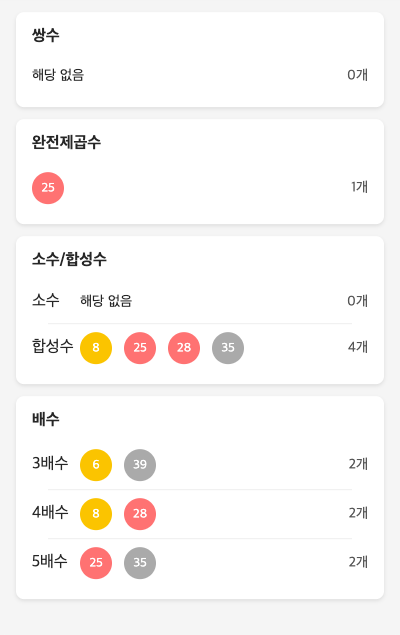Click the 4개 count in 합성수 row
The height and width of the screenshot is (635, 400).
pyautogui.click(x=358, y=347)
